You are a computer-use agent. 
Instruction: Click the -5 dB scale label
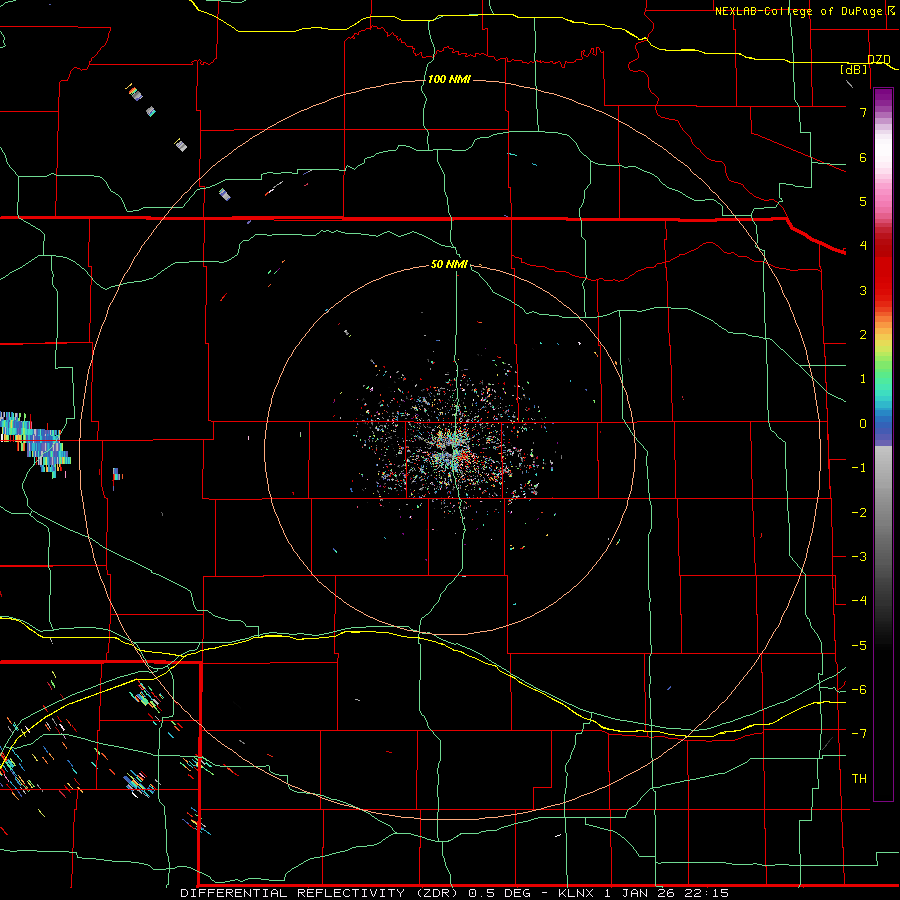point(859,646)
